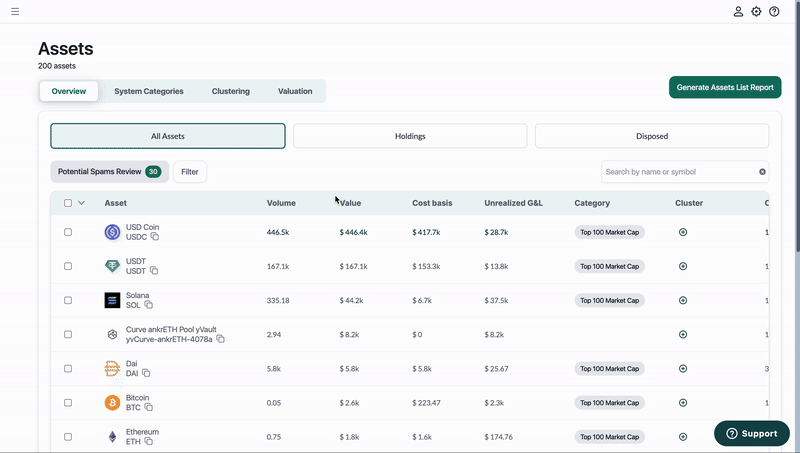Image resolution: width=800 pixels, height=453 pixels.
Task: Click the 200 assets count text
Action: (x=57, y=66)
